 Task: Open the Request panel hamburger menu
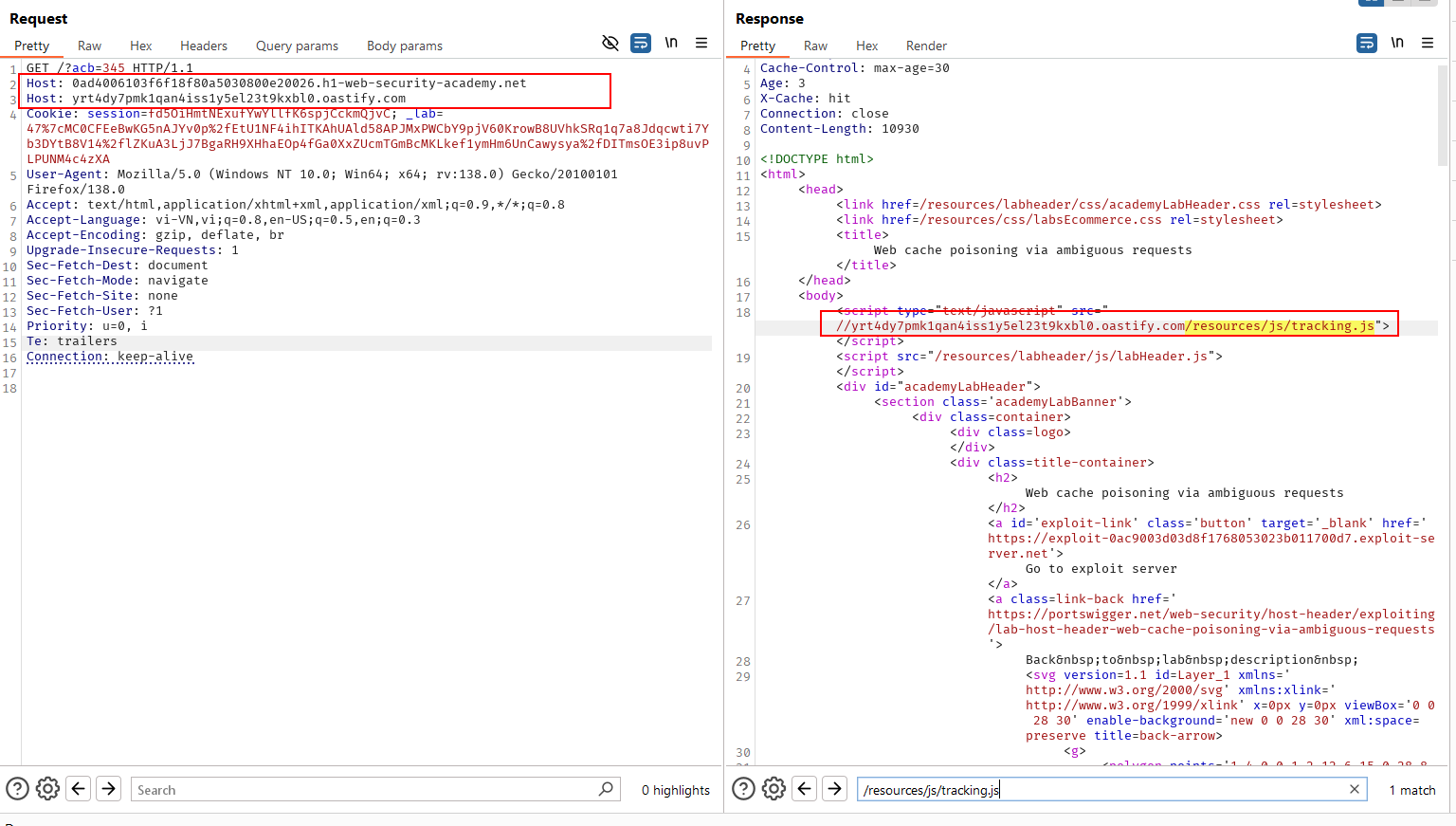click(x=701, y=43)
